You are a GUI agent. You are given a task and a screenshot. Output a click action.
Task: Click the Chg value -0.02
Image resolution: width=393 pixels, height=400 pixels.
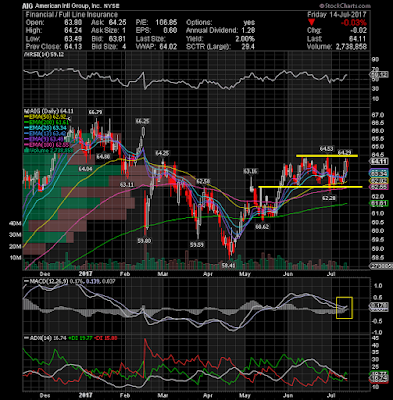coord(358,30)
